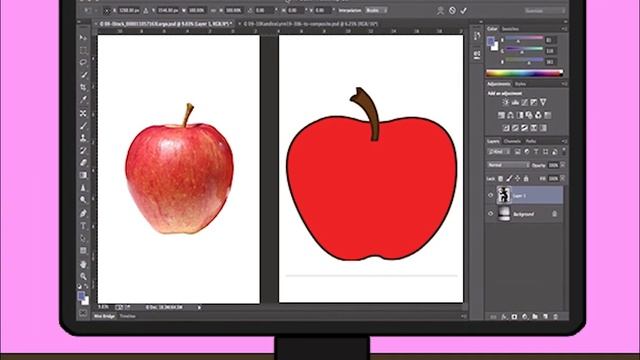Toggle warp mode in options bar

coord(440,11)
